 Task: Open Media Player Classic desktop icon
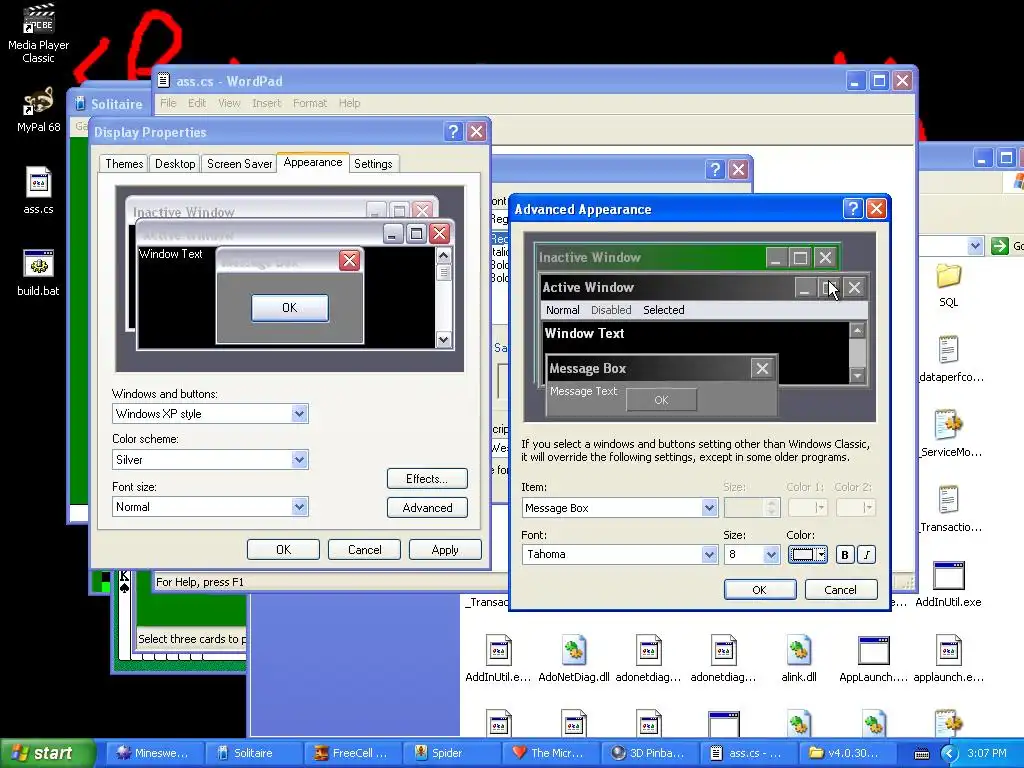coord(39,33)
